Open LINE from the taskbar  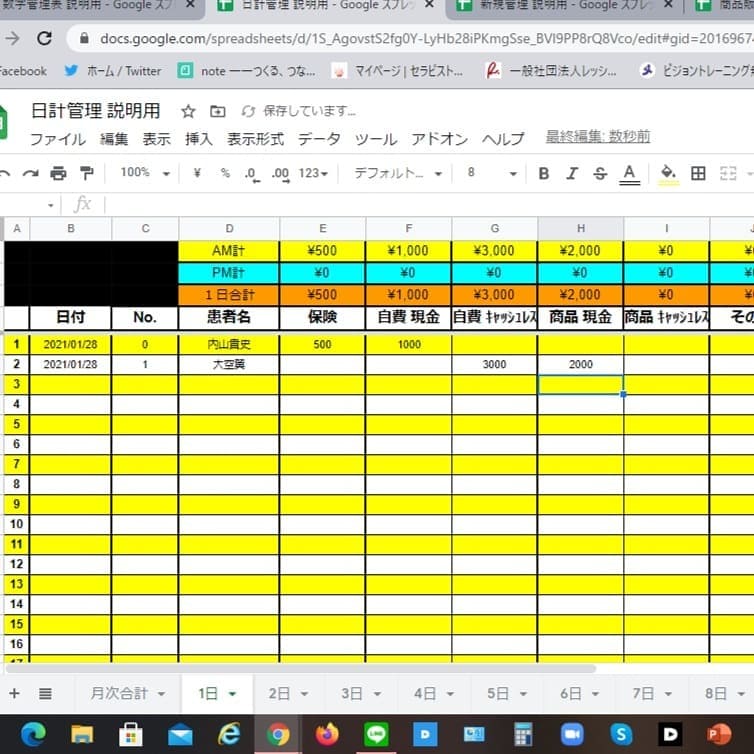pyautogui.click(x=377, y=734)
